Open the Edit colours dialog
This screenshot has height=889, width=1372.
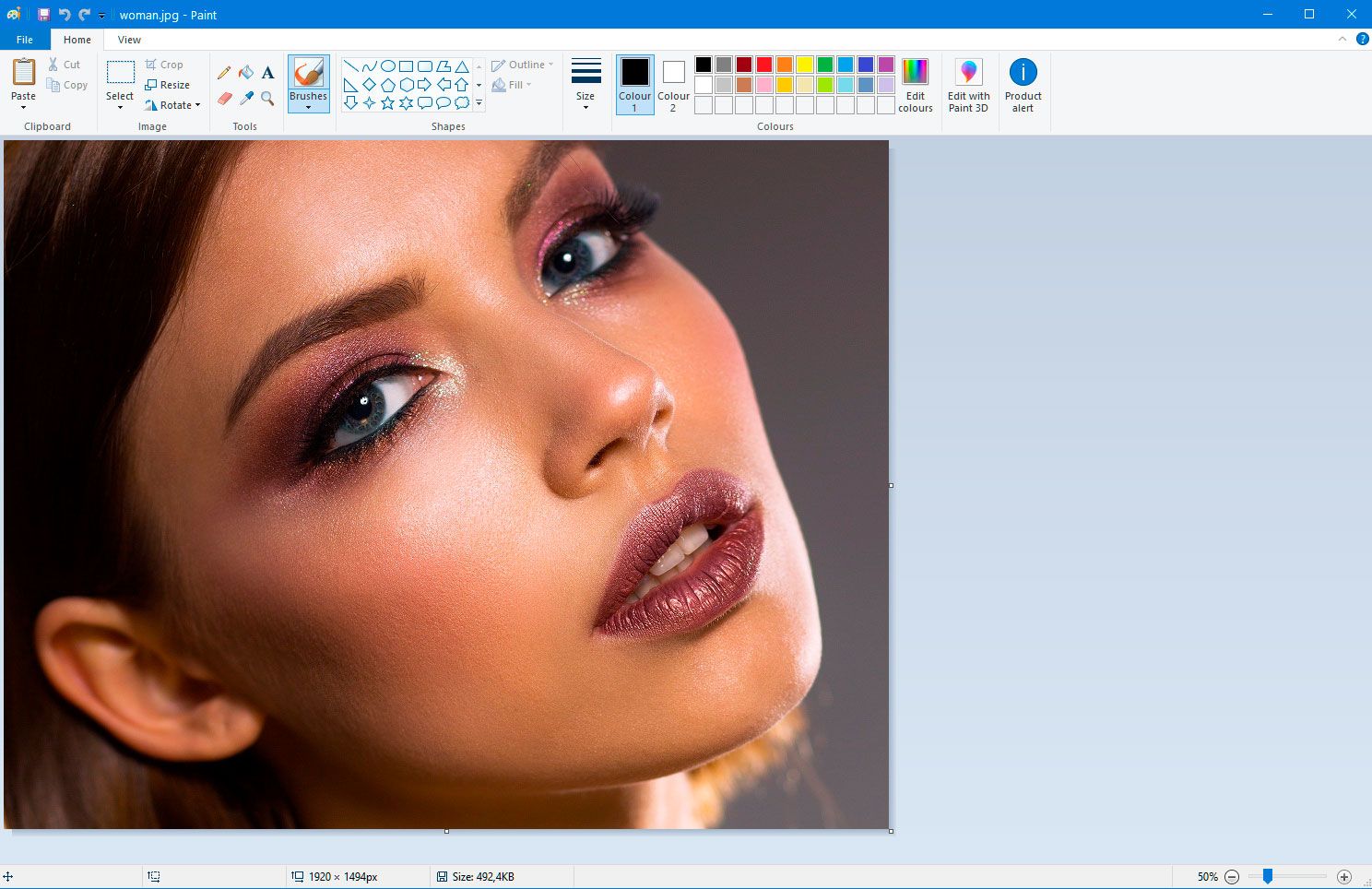[915, 84]
